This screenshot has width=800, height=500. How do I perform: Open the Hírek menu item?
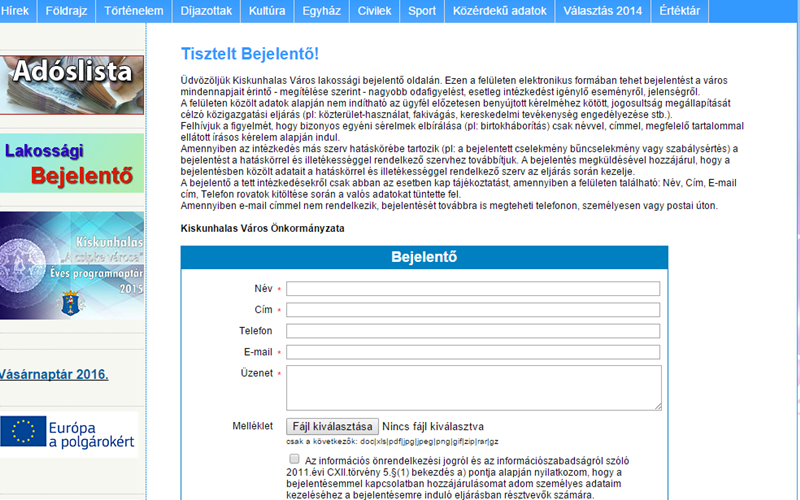click(19, 11)
